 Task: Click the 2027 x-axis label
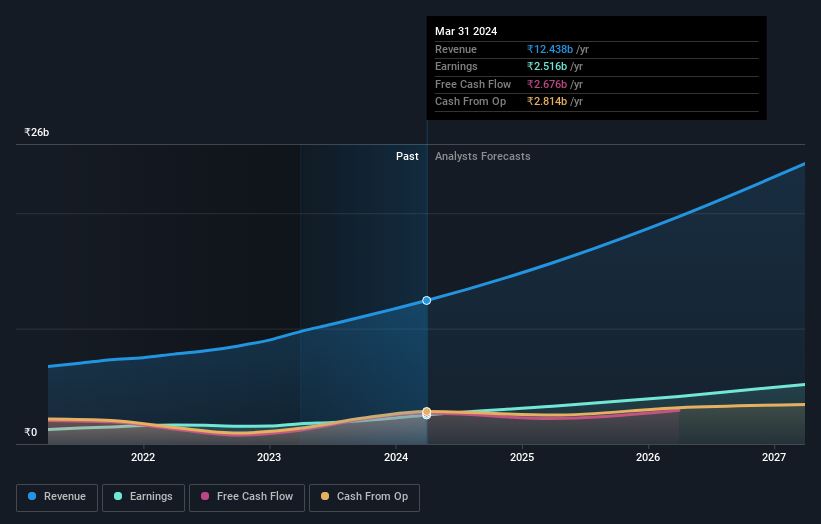[x=774, y=458]
